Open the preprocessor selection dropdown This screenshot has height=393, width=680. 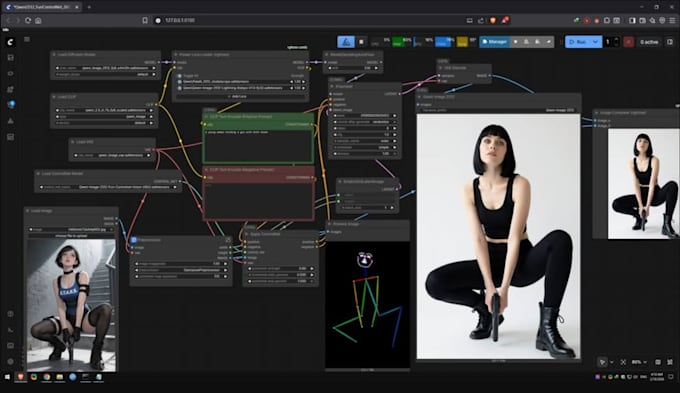[181, 270]
